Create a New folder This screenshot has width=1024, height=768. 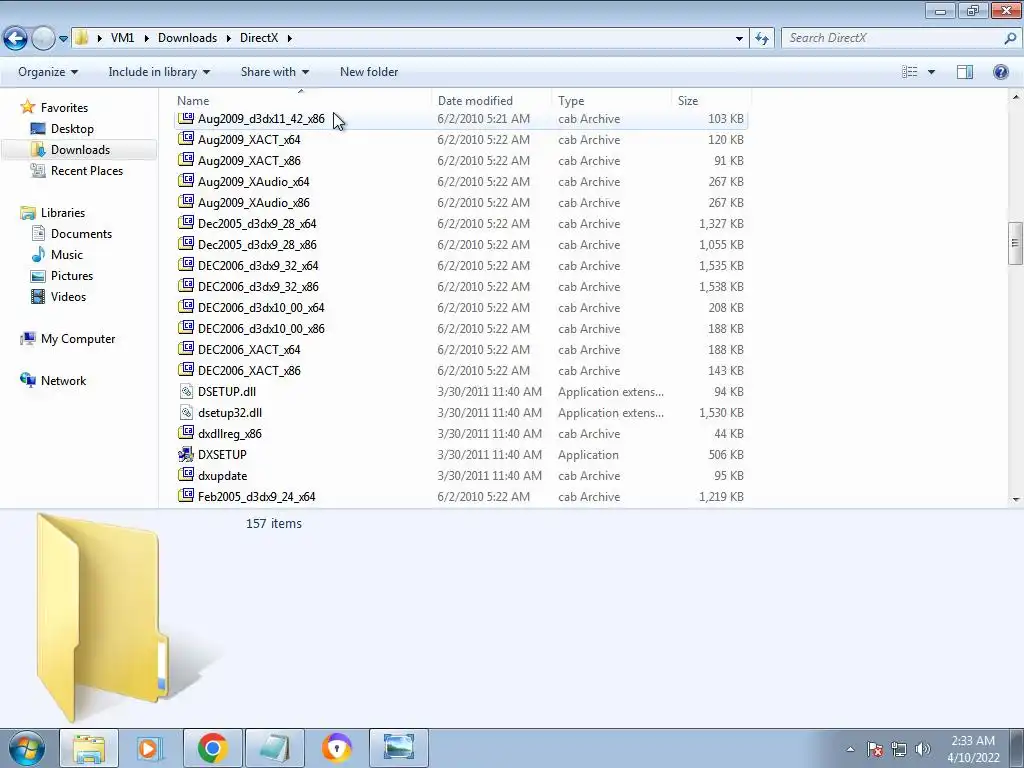pos(369,72)
